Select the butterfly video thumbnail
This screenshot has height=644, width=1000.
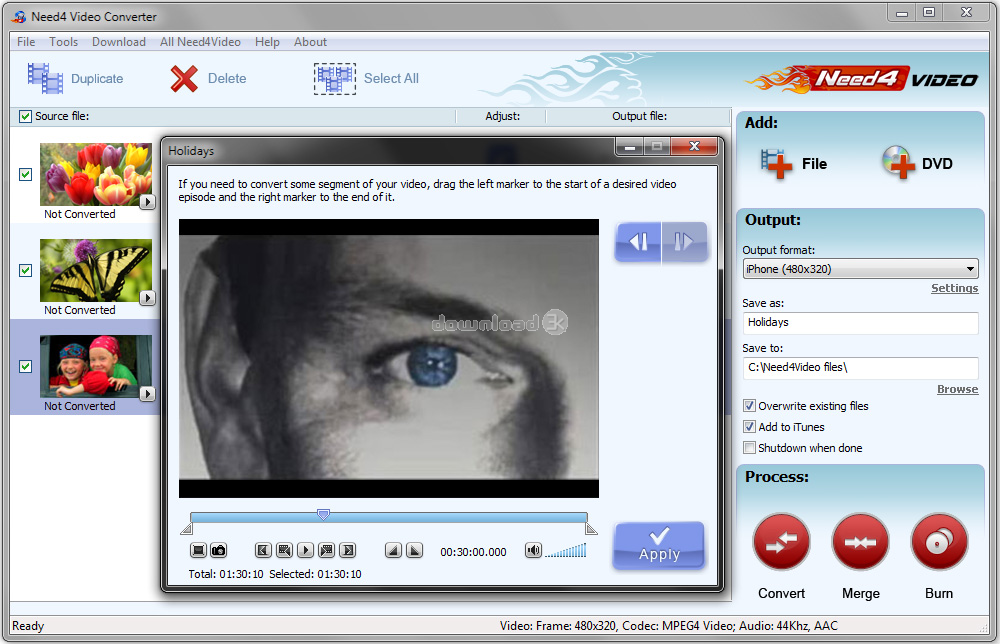[x=96, y=270]
